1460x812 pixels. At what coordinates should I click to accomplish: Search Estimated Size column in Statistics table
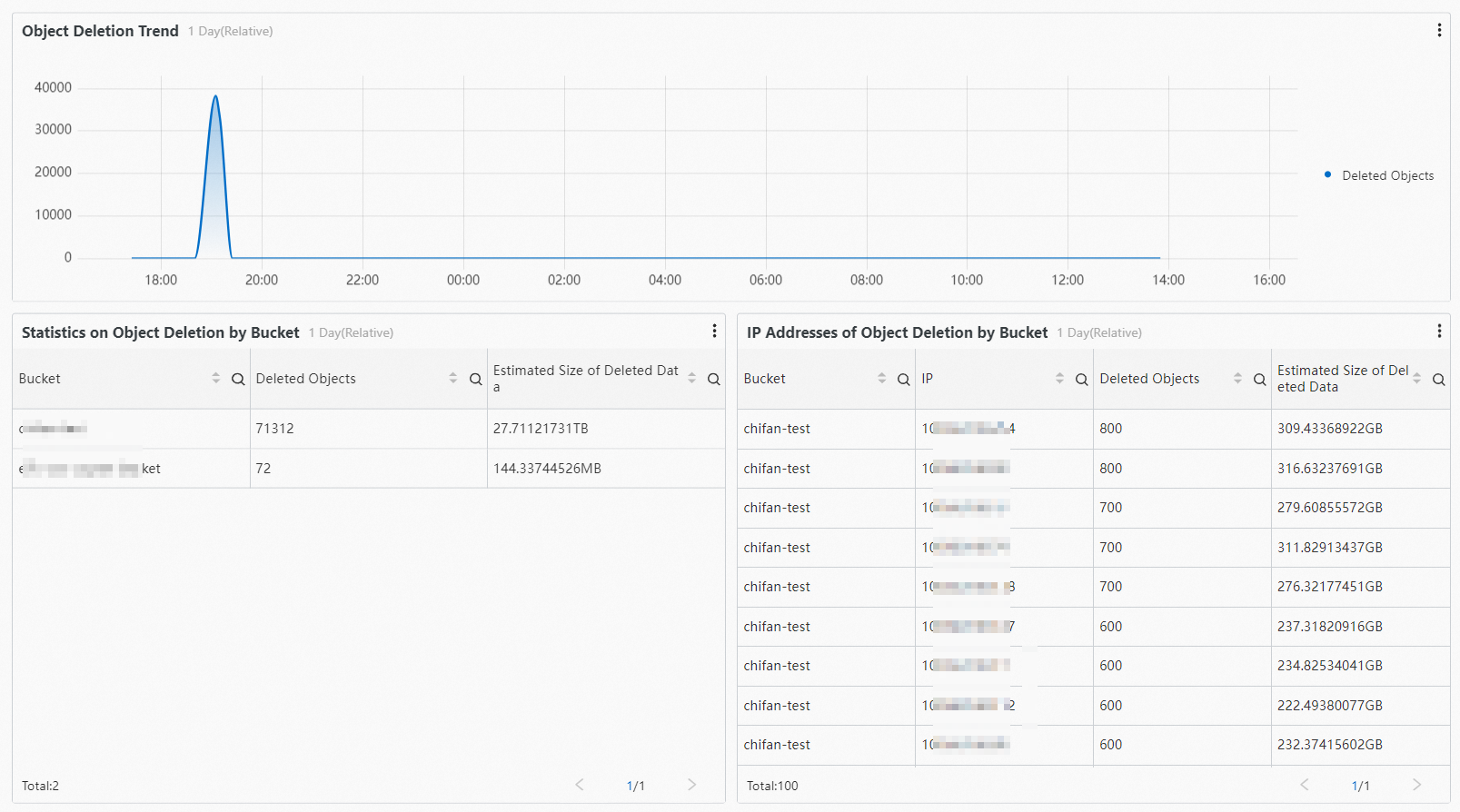pyautogui.click(x=713, y=379)
